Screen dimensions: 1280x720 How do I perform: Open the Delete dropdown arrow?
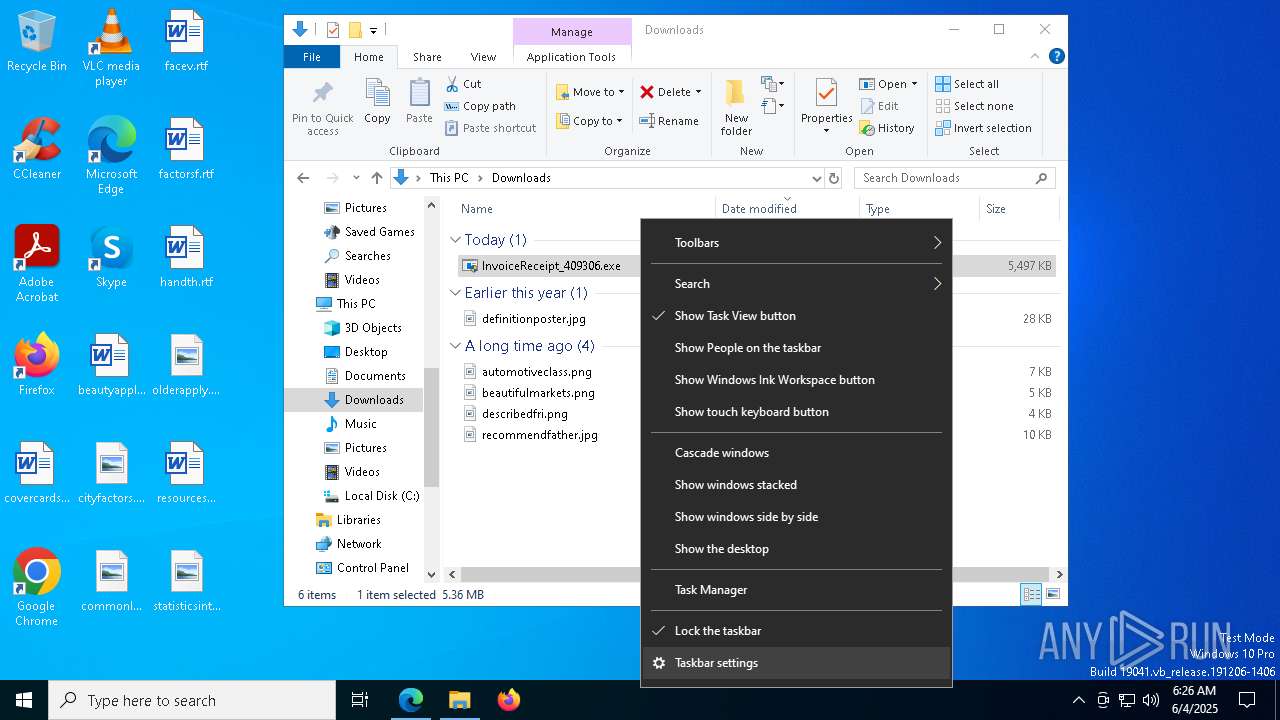coord(698,92)
